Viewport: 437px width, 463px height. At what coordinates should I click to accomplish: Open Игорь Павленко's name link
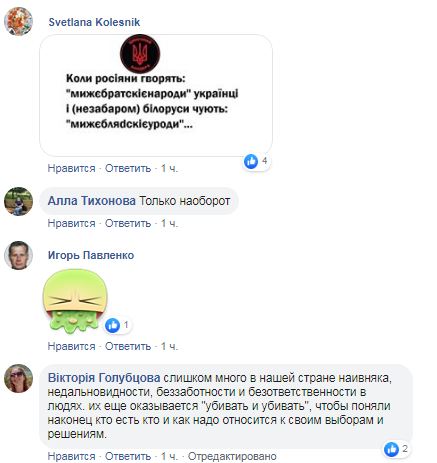(91, 255)
